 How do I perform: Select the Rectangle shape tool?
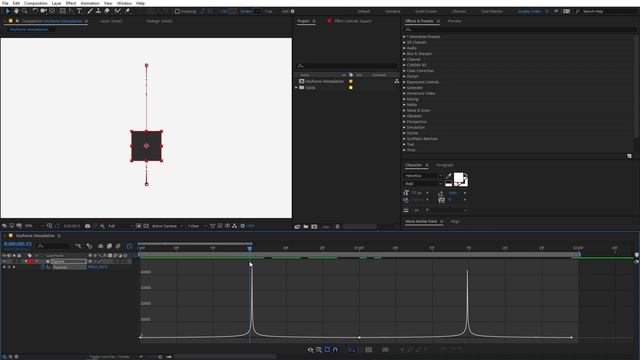[x=62, y=11]
